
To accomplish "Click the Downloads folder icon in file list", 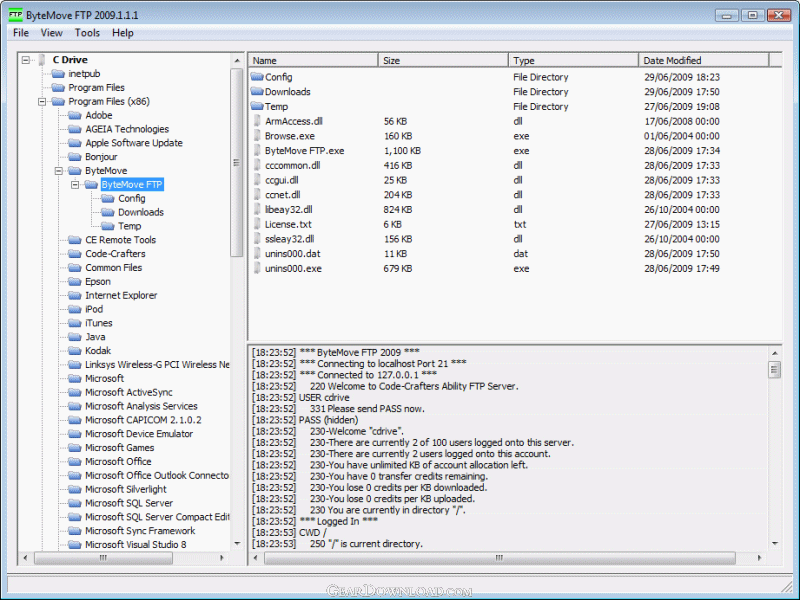I will (x=257, y=92).
